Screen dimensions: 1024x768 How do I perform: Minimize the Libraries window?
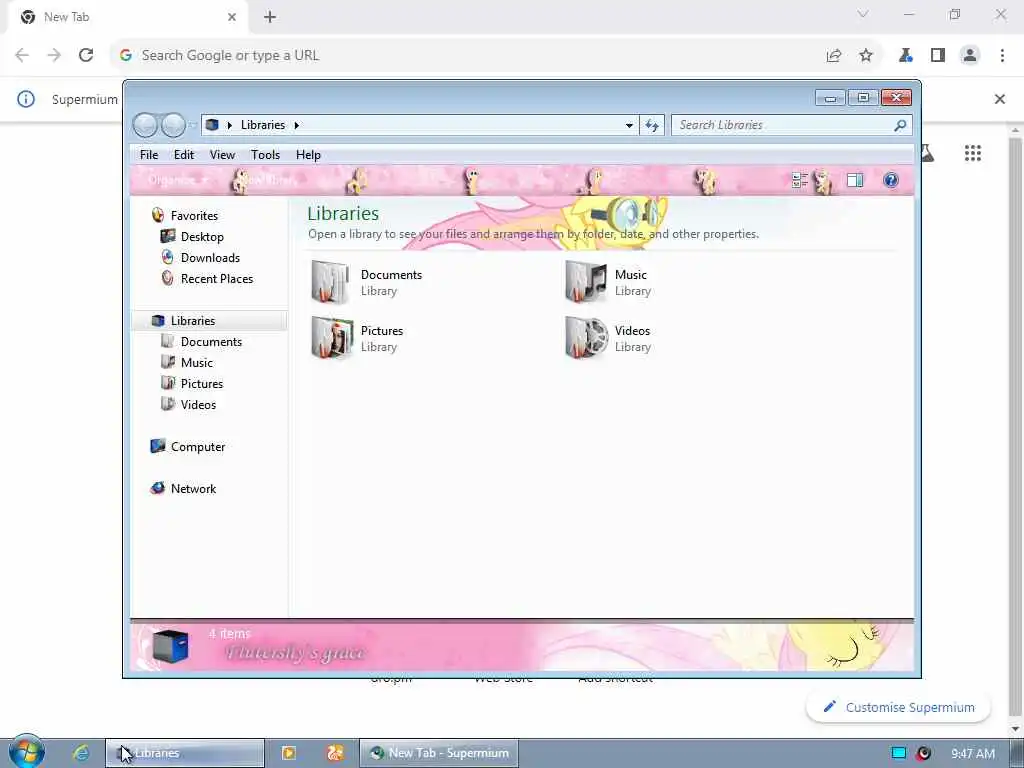pos(830,98)
